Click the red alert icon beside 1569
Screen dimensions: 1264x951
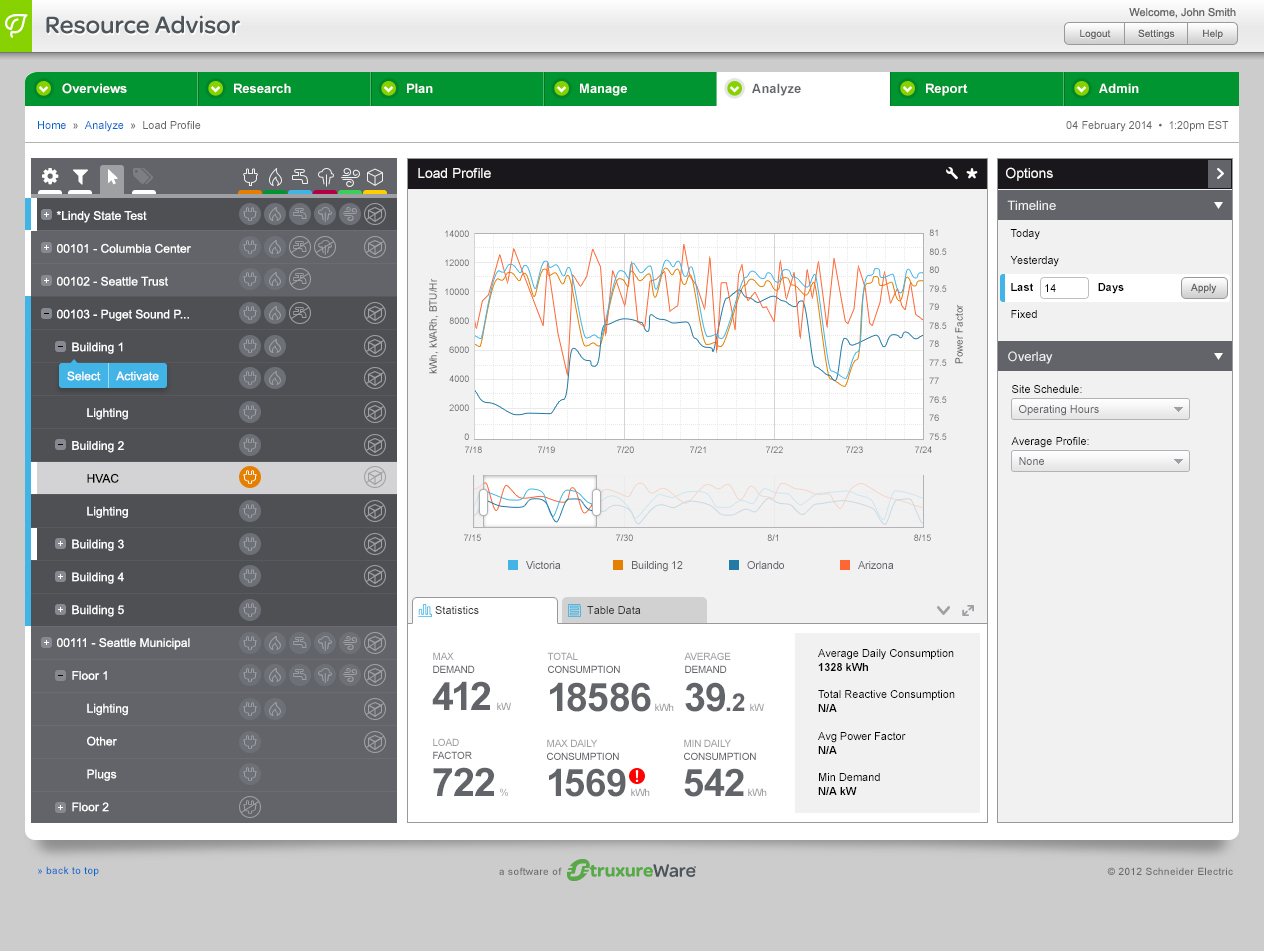[x=637, y=776]
